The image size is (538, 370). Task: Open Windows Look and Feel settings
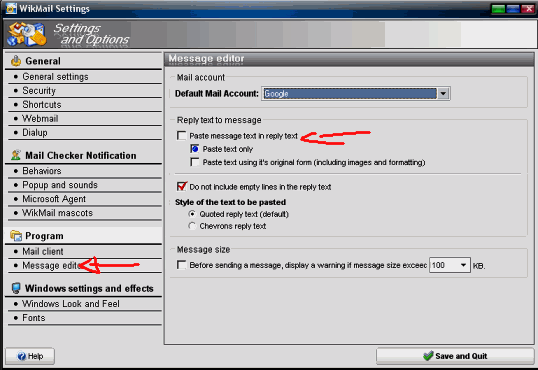71,304
